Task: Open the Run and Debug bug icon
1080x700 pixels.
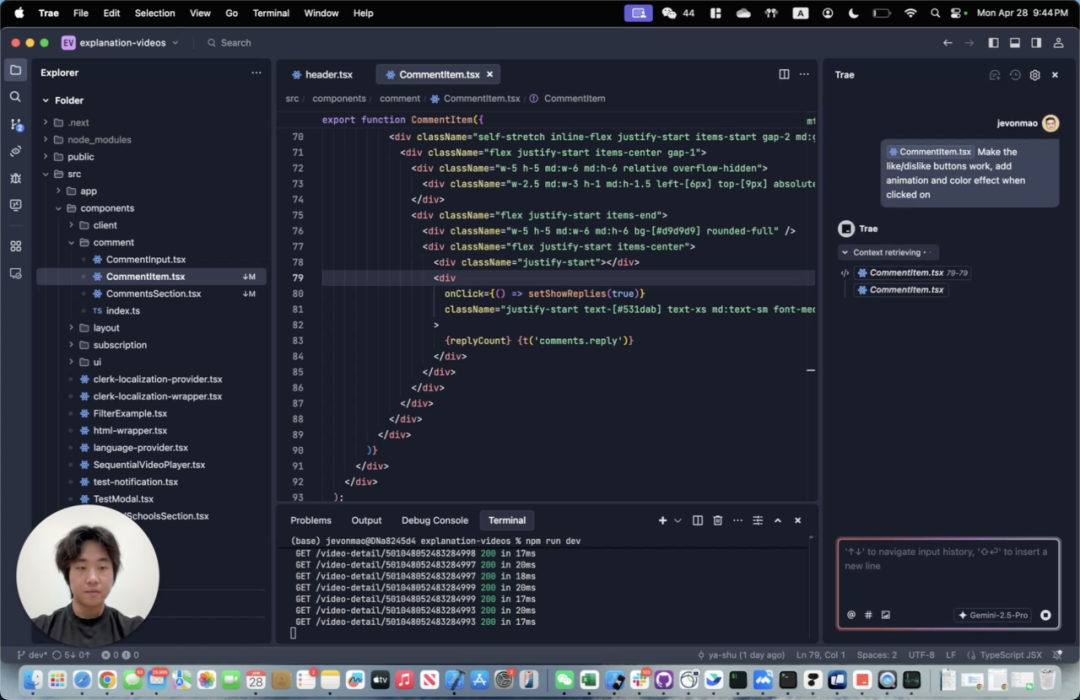Action: (15, 178)
